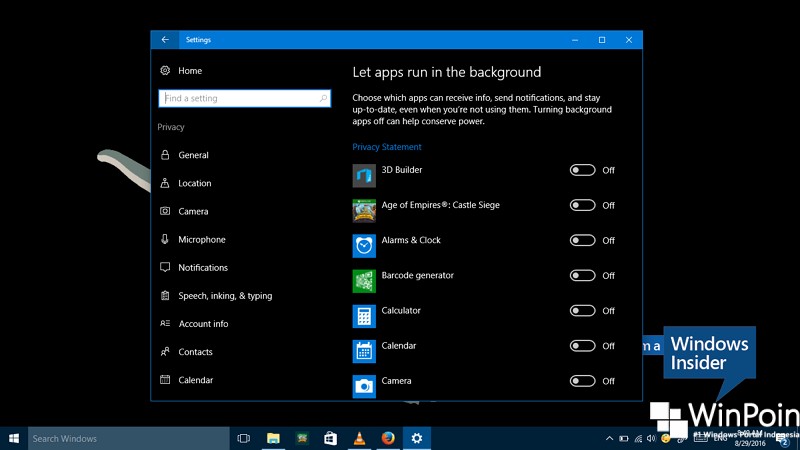This screenshot has width=800, height=450.
Task: Open Home settings gear icon
Action: [165, 70]
